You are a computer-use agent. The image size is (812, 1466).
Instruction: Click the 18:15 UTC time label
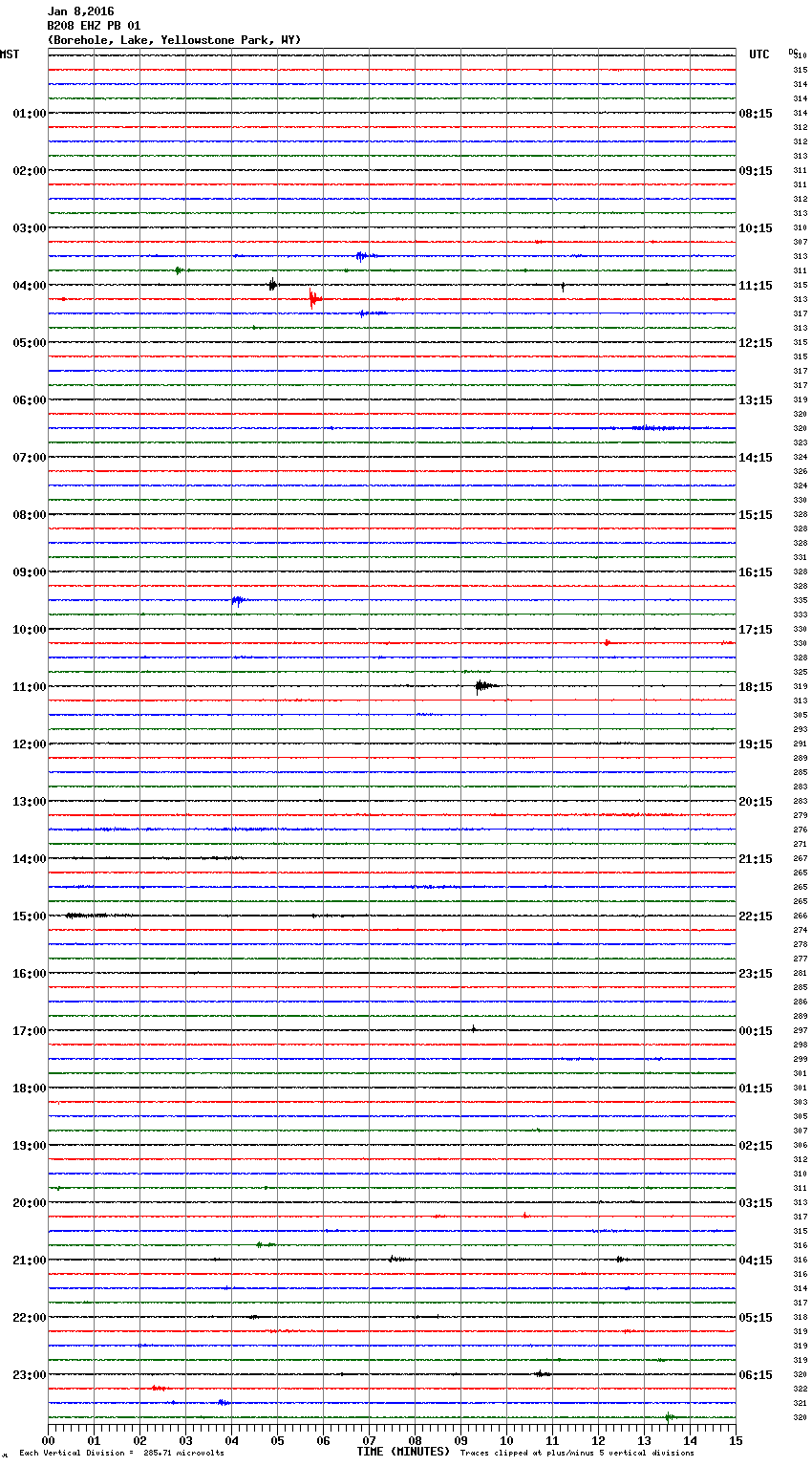(756, 687)
